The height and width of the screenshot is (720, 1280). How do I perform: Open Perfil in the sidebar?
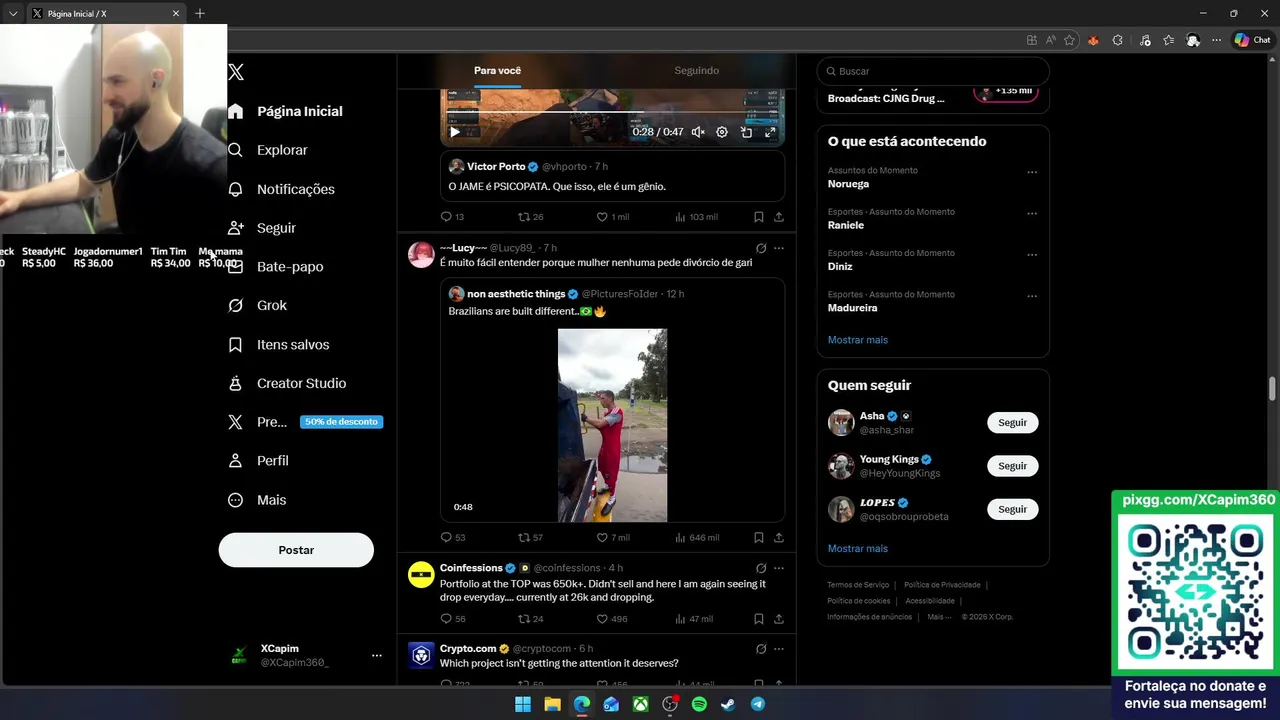(x=258, y=461)
